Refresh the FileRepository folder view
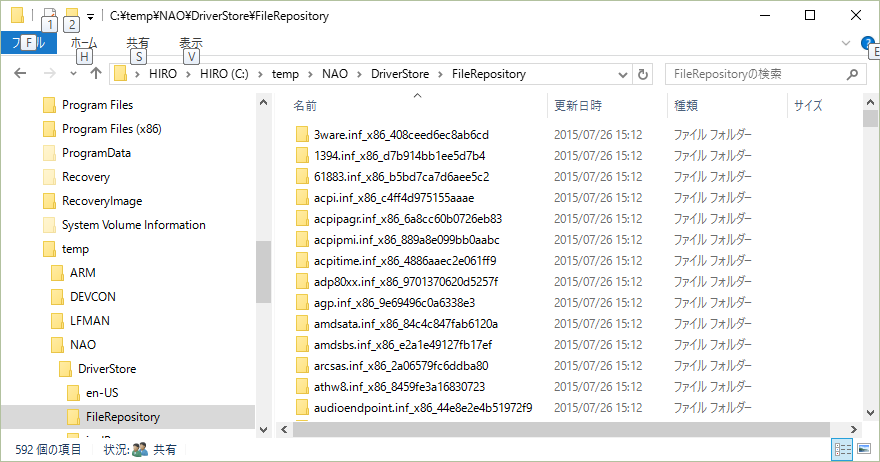Viewport: 880px width, 462px height. 643,73
